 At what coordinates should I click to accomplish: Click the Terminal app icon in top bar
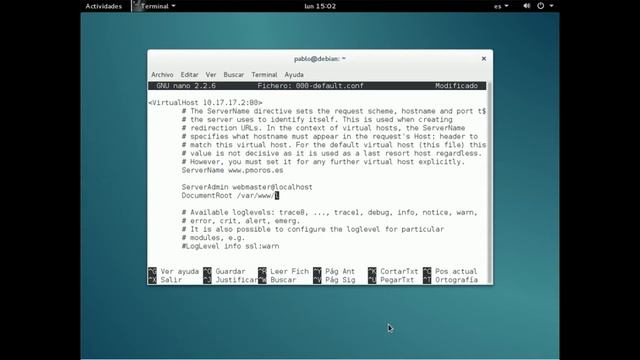pos(137,6)
